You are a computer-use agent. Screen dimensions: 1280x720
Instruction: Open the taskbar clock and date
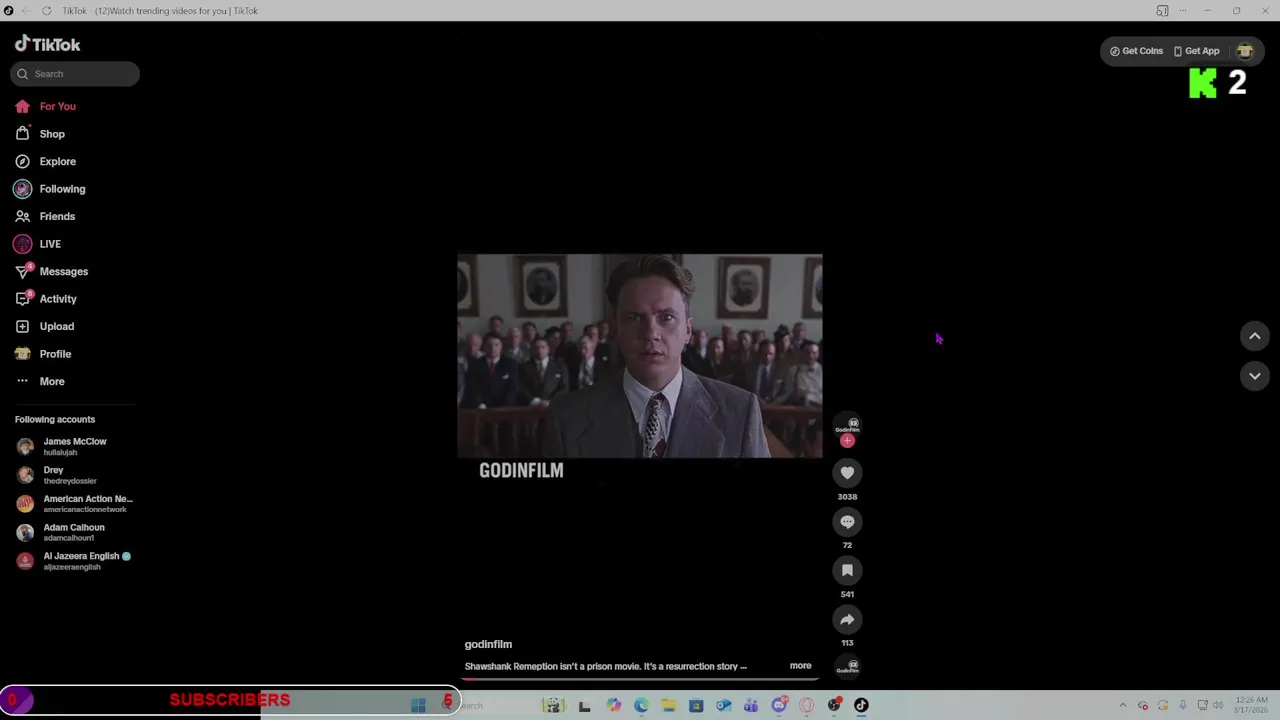tap(1251, 705)
